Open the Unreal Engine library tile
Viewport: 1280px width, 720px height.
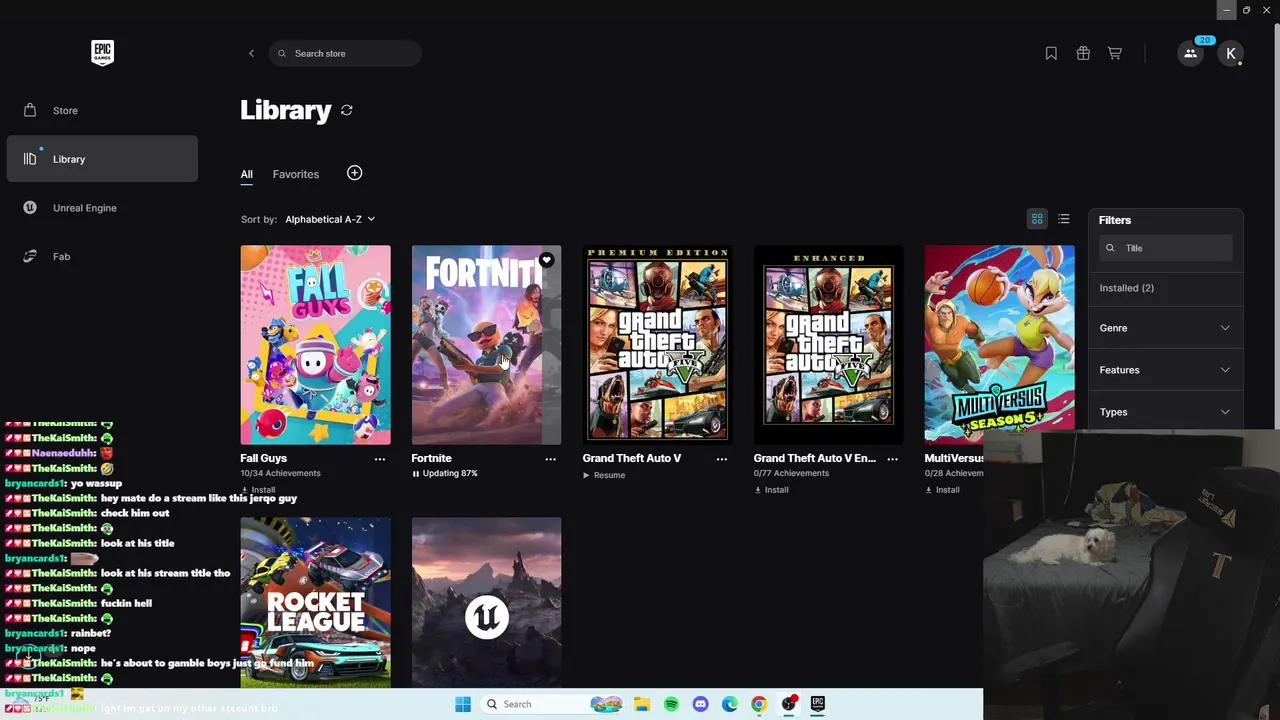tap(487, 602)
